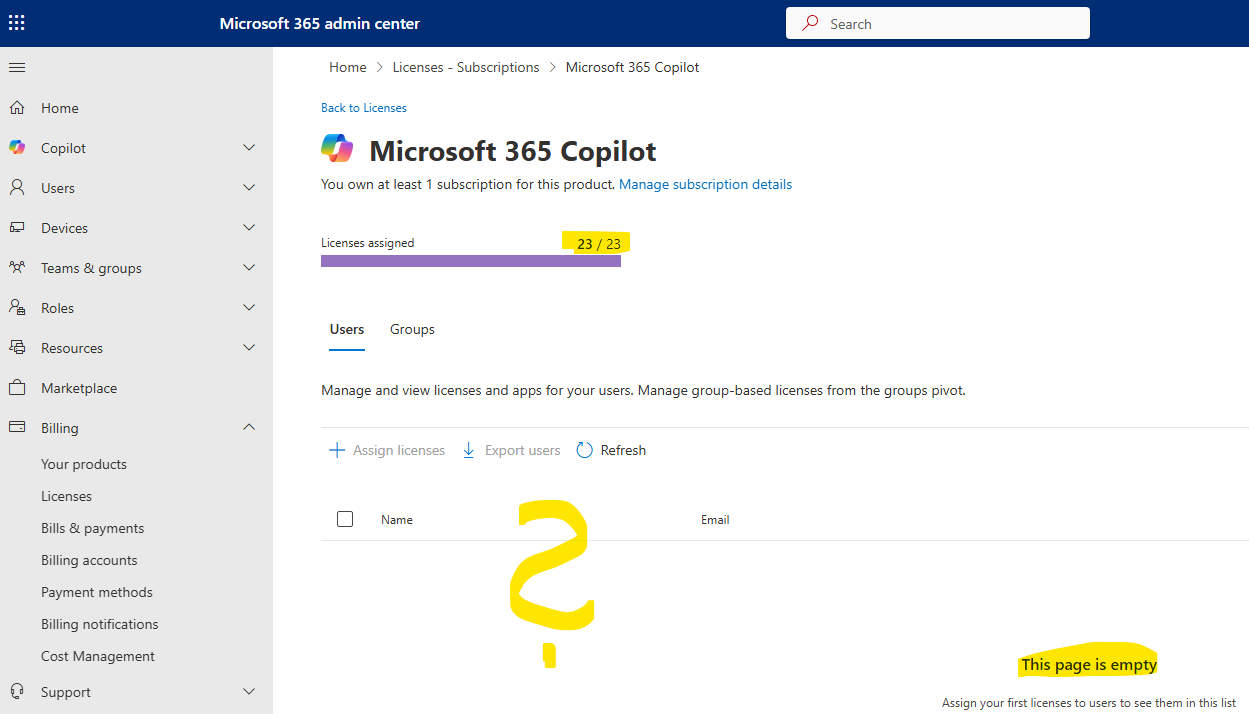The height and width of the screenshot is (714, 1249).
Task: Click the Export users button label
Action: click(523, 451)
